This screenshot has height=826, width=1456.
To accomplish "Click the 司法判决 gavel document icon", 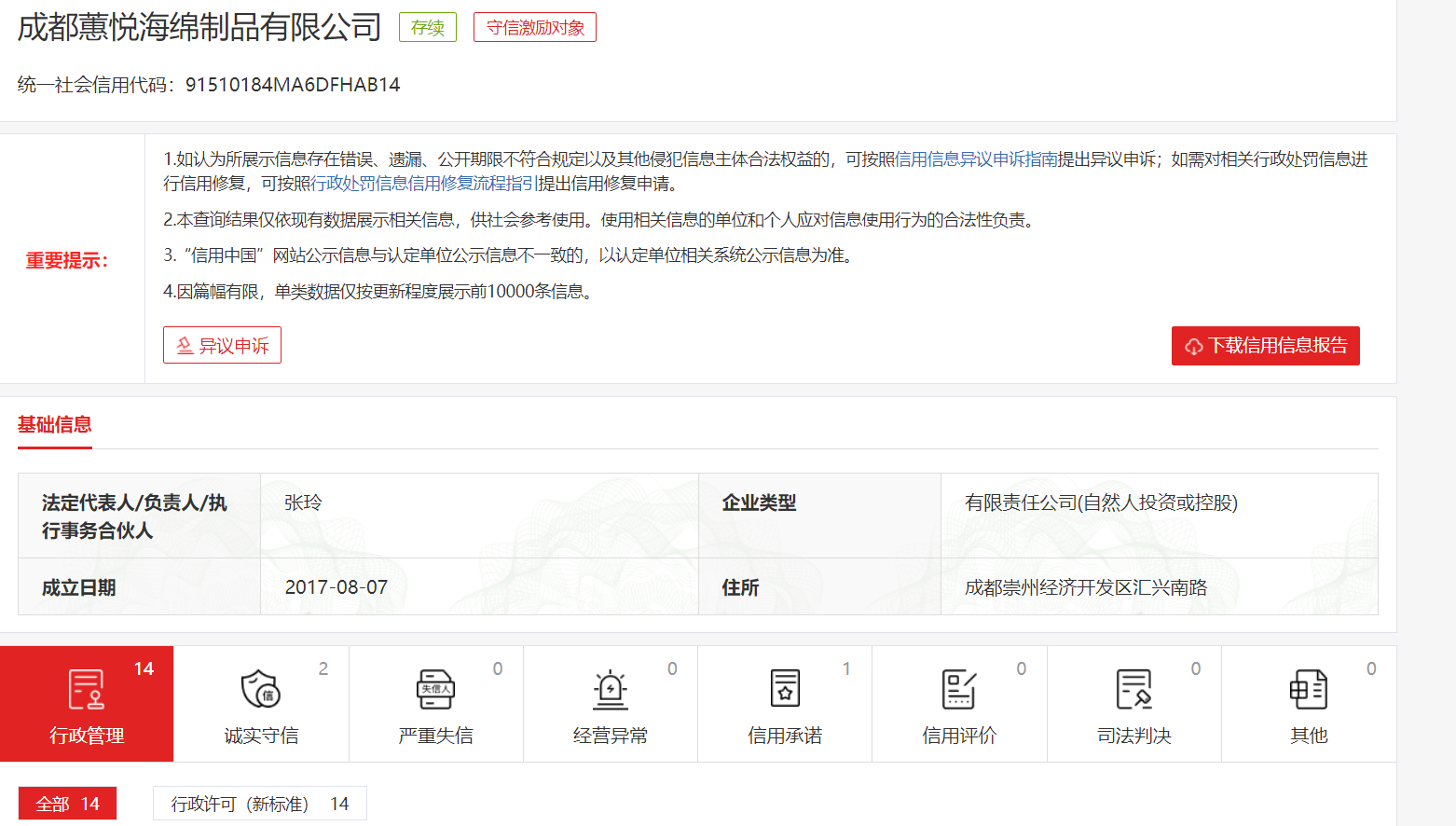I will [x=1134, y=690].
